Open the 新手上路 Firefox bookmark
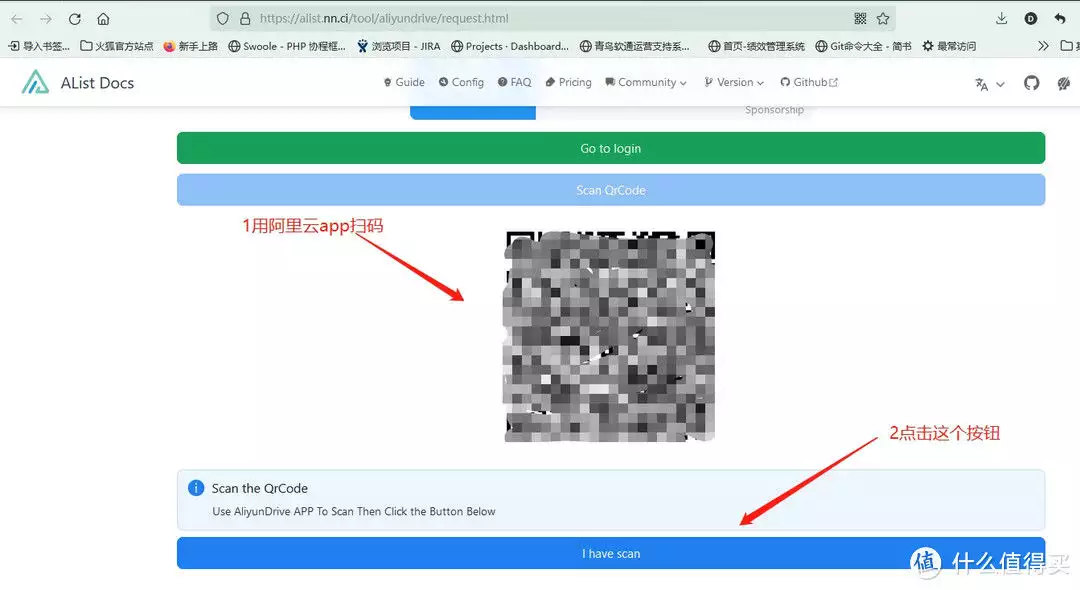The image size is (1080, 590). click(190, 46)
